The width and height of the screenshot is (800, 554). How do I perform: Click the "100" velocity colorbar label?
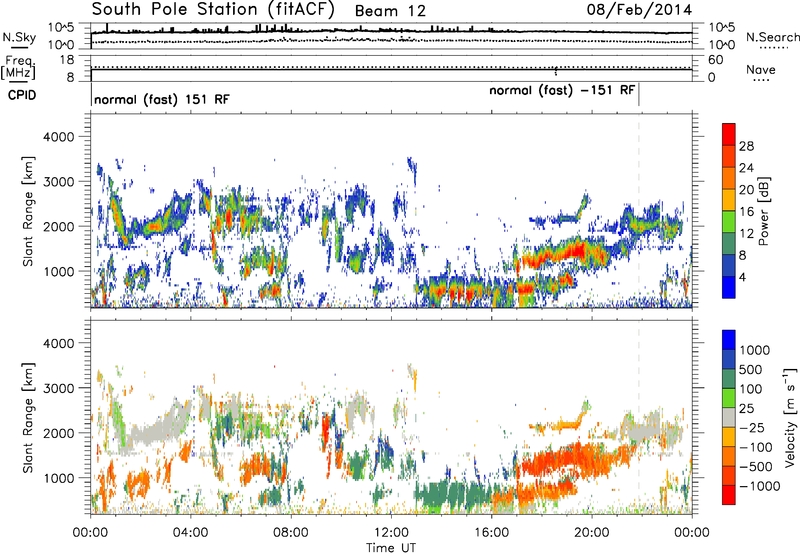tap(751, 389)
